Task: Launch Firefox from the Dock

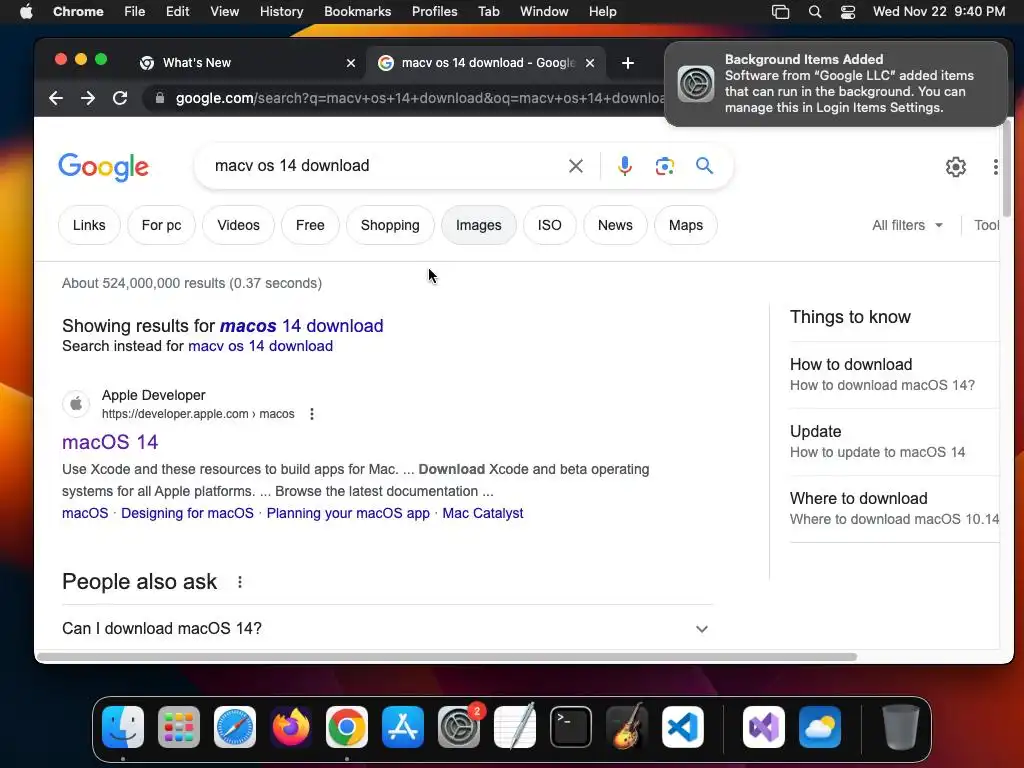Action: [x=291, y=727]
